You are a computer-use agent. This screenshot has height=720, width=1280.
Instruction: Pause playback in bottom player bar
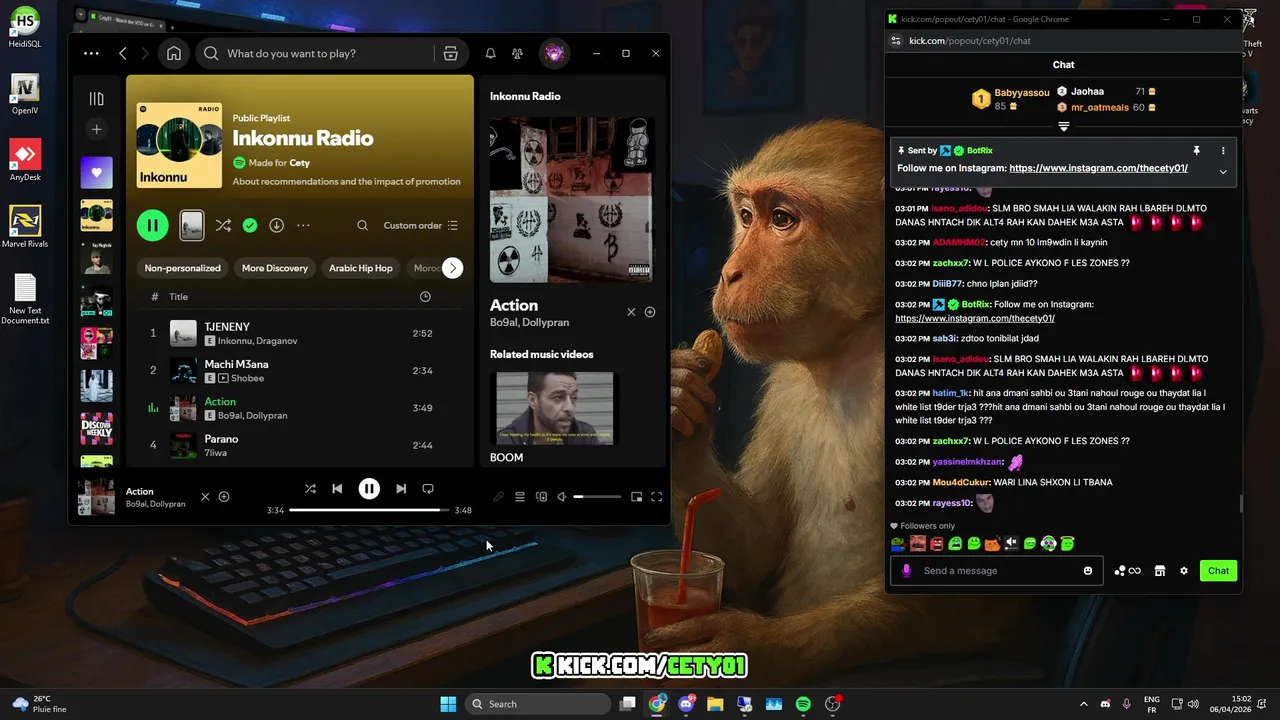pos(369,489)
